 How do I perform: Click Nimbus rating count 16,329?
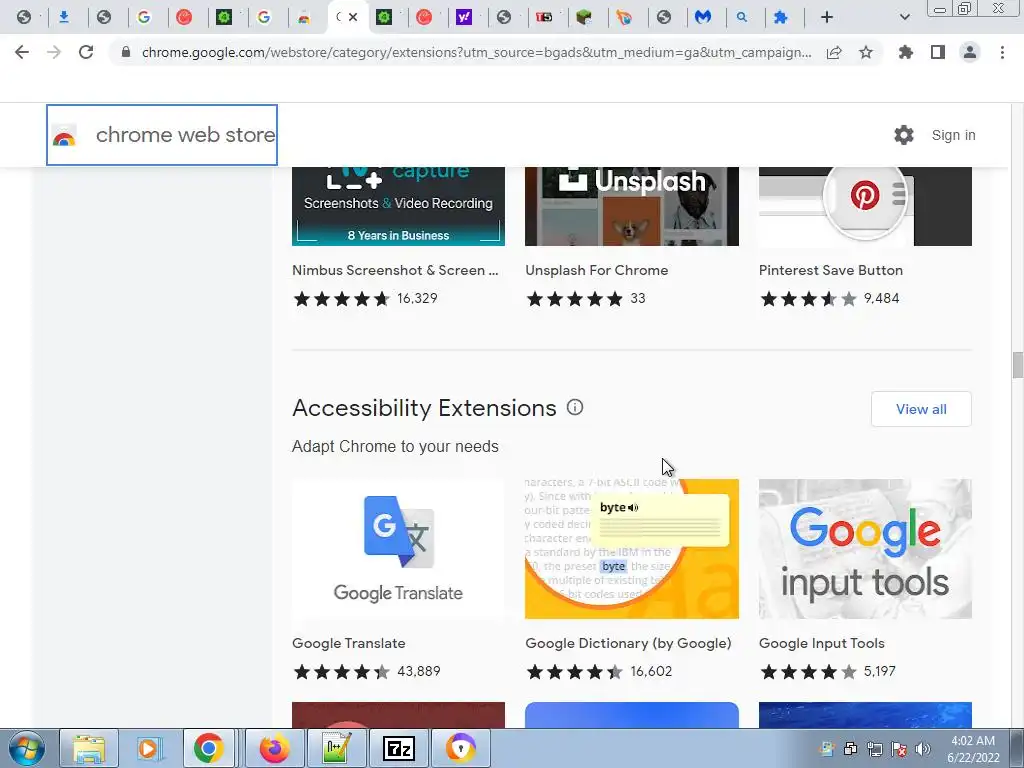(x=417, y=298)
